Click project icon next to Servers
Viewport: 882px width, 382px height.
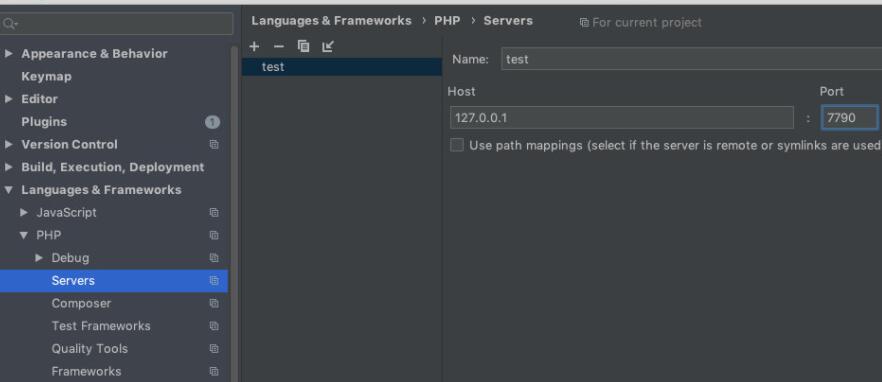[214, 281]
